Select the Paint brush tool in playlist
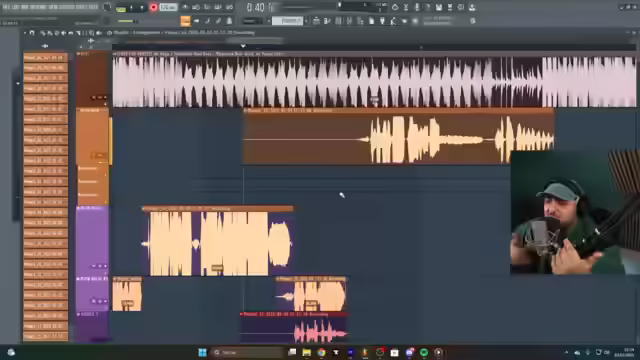Screen dimensions: 640x360 tap(49, 33)
